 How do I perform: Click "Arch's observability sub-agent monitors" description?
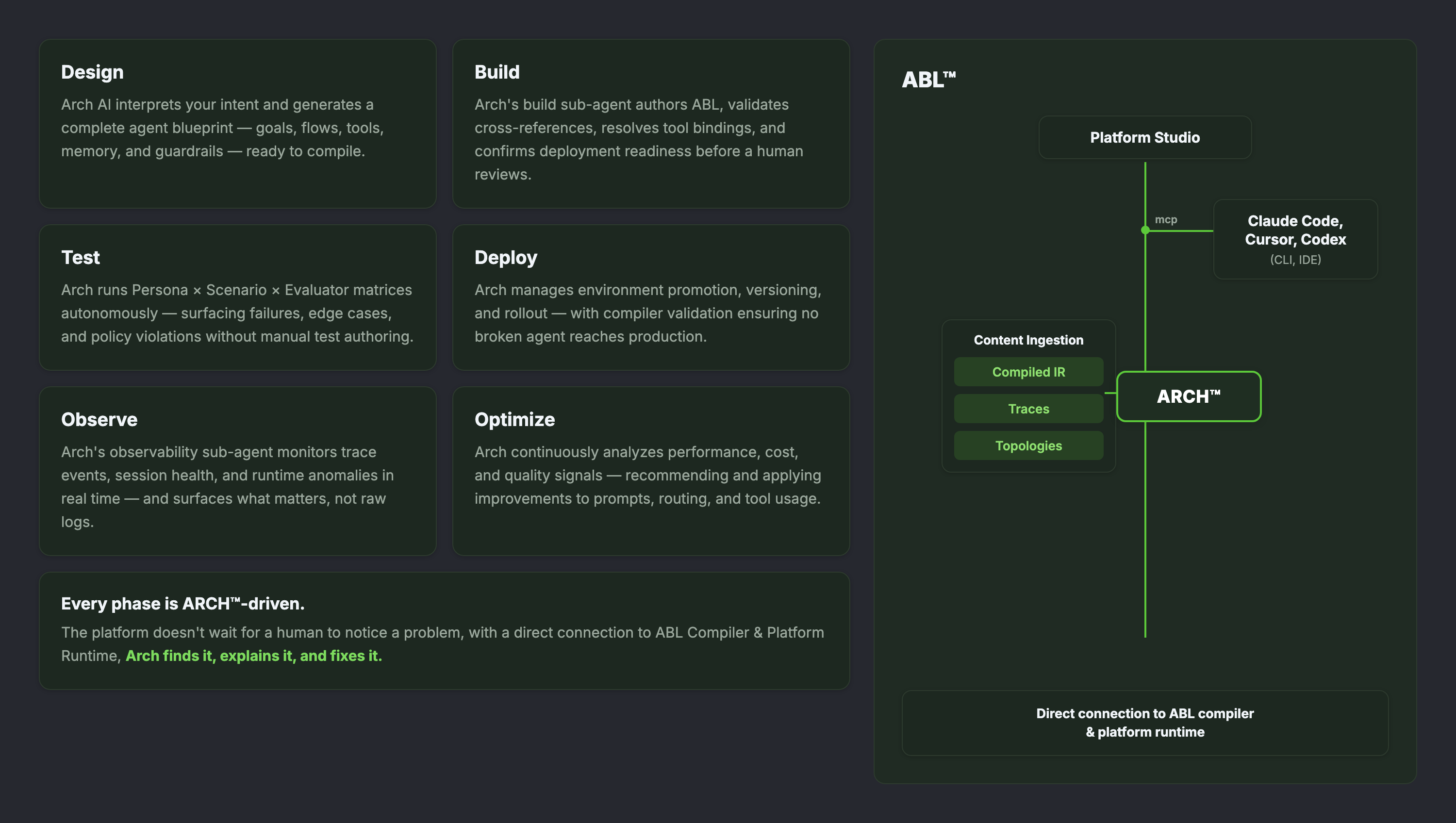point(227,487)
